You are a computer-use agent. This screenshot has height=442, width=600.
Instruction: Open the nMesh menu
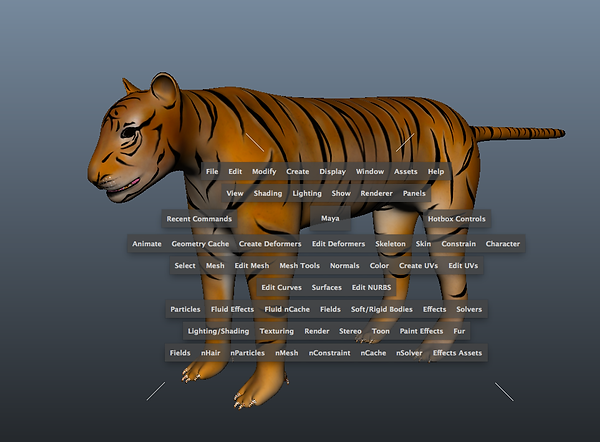[287, 353]
